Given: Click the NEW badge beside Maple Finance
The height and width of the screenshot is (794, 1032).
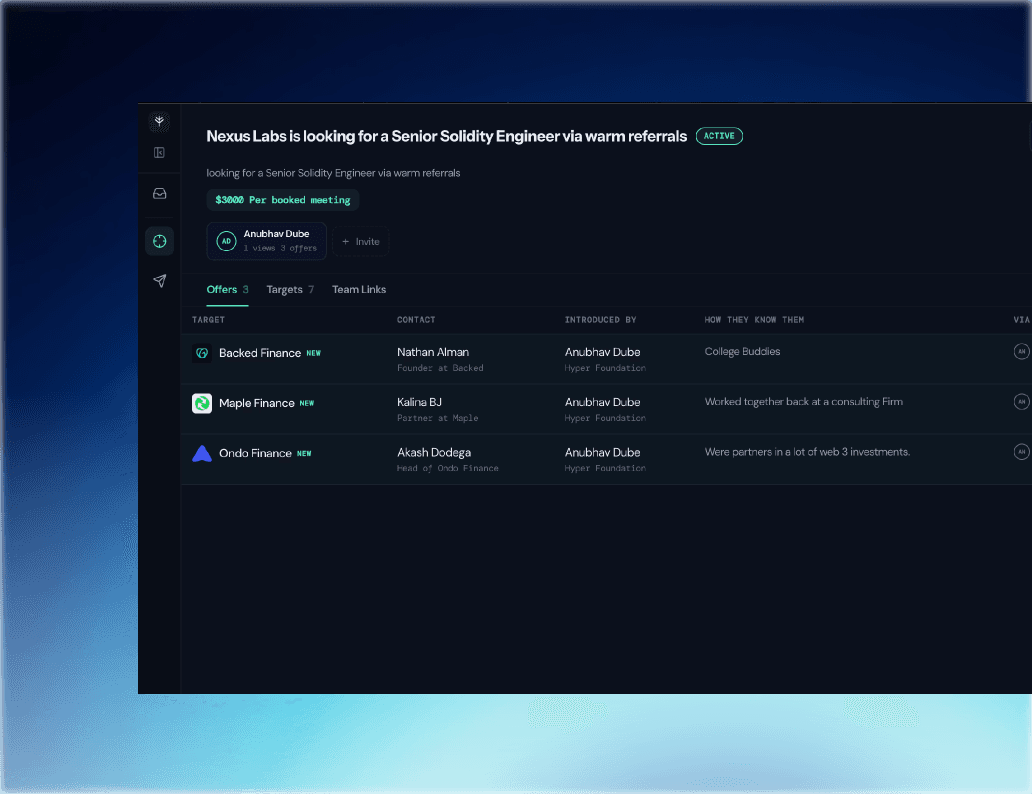Looking at the screenshot, I should click(307, 404).
